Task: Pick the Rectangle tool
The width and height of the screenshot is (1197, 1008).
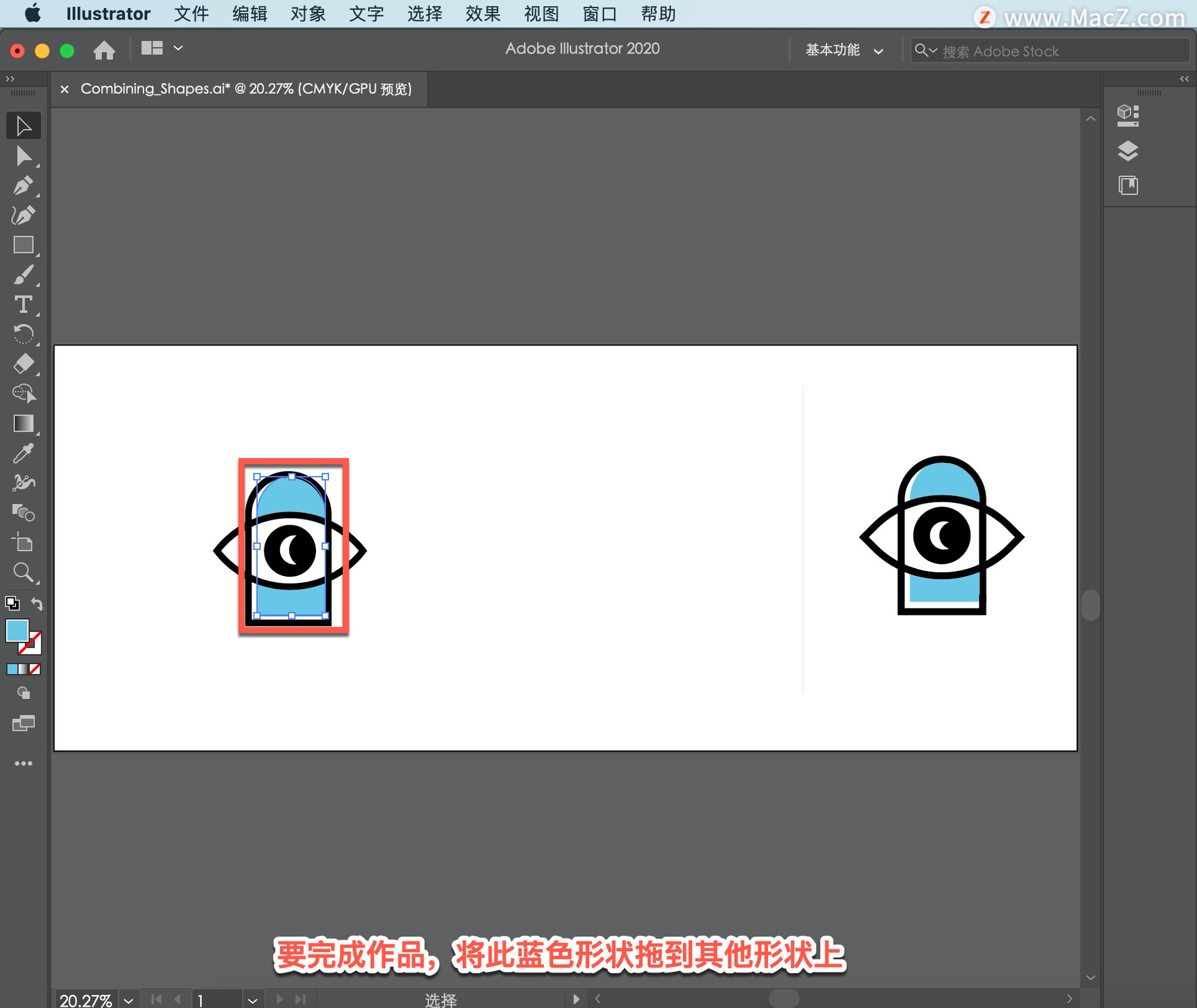Action: (x=23, y=245)
